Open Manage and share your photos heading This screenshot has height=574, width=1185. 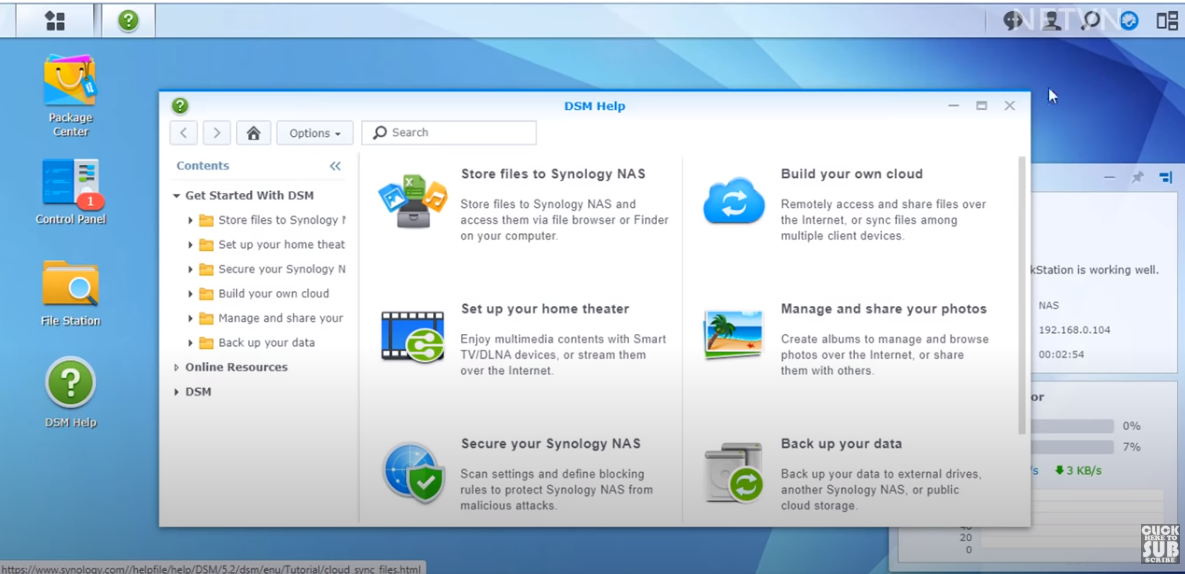point(883,309)
